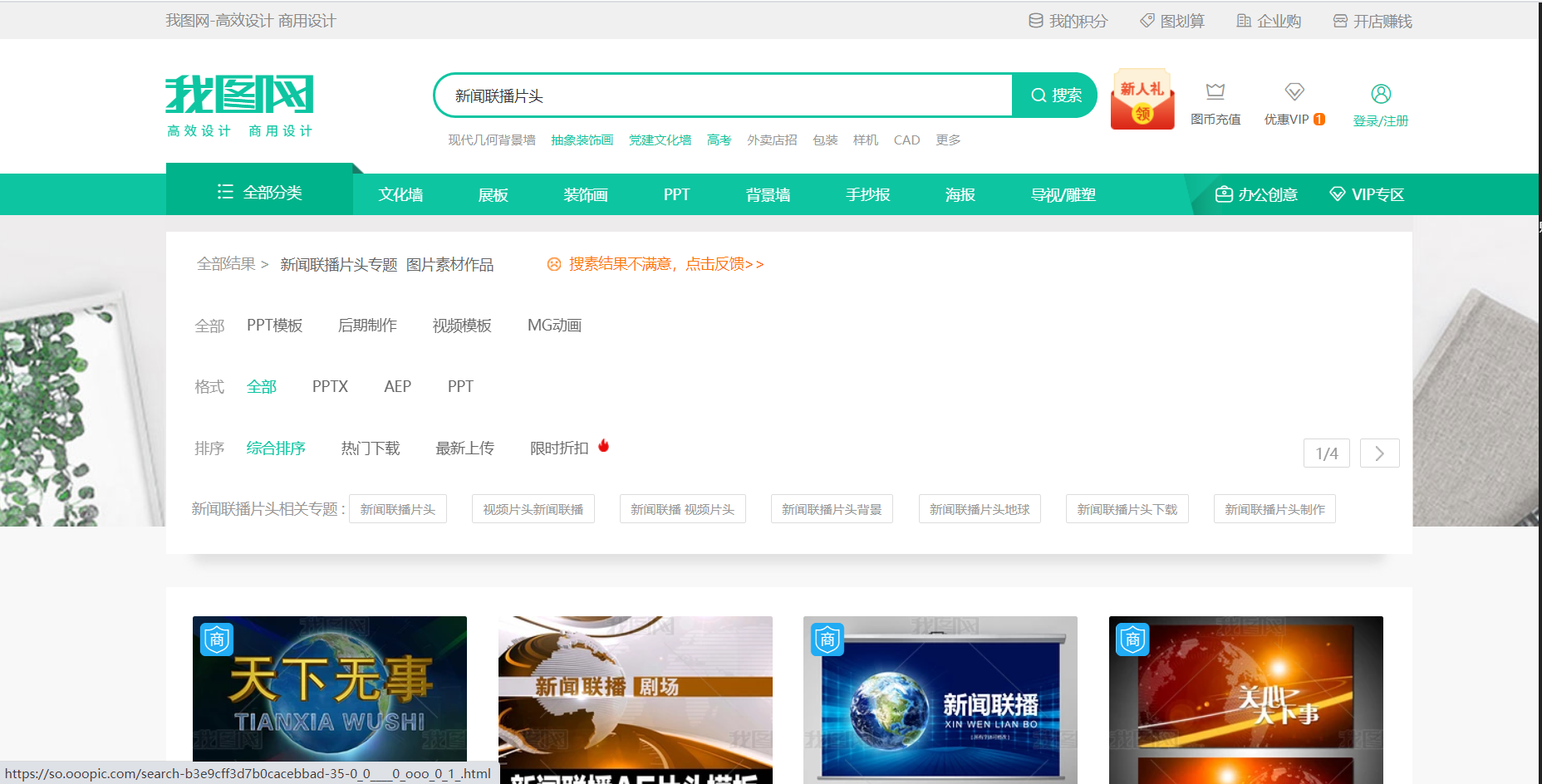Viewport: 1542px width, 784px height.
Task: Select the 视频模板 filter option
Action: (461, 326)
